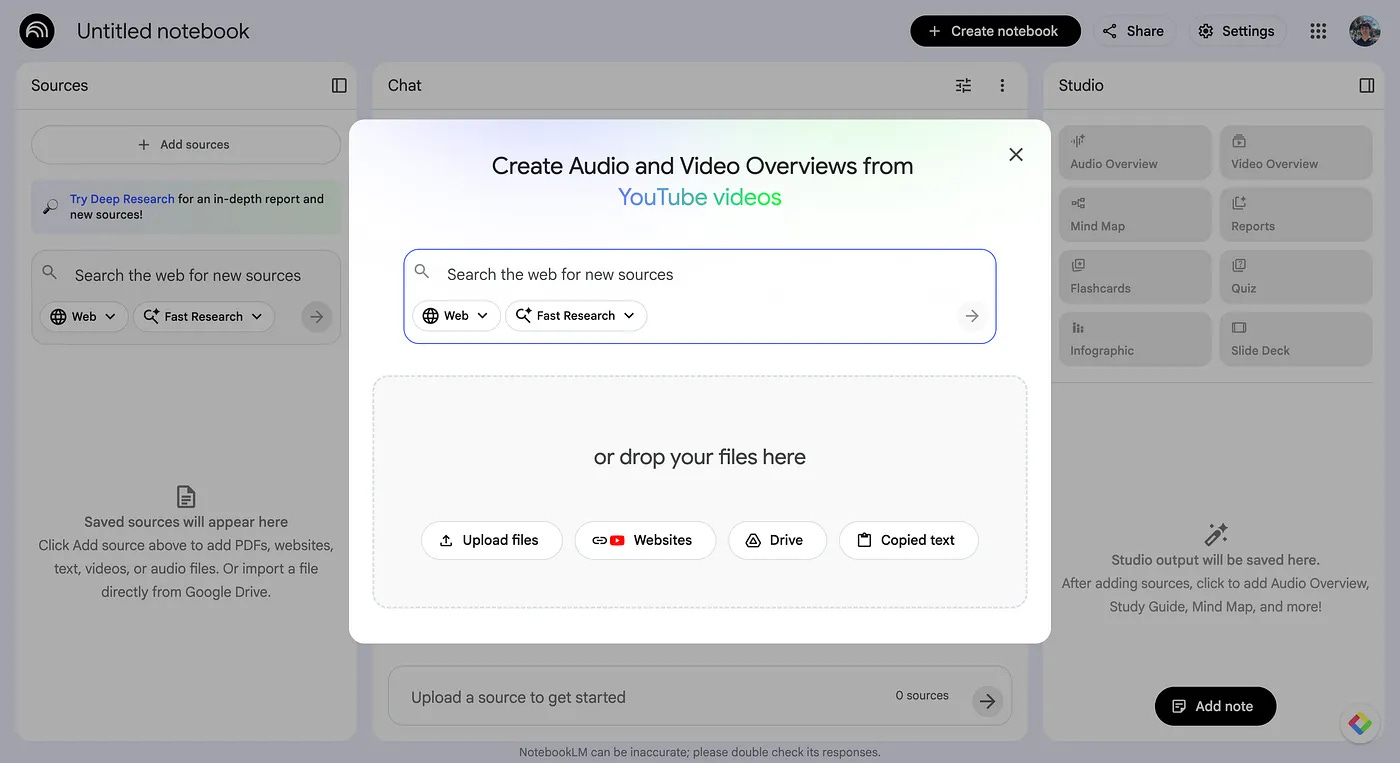This screenshot has height=763, width=1400.
Task: Open chat configuration sliders icon
Action: click(963, 85)
